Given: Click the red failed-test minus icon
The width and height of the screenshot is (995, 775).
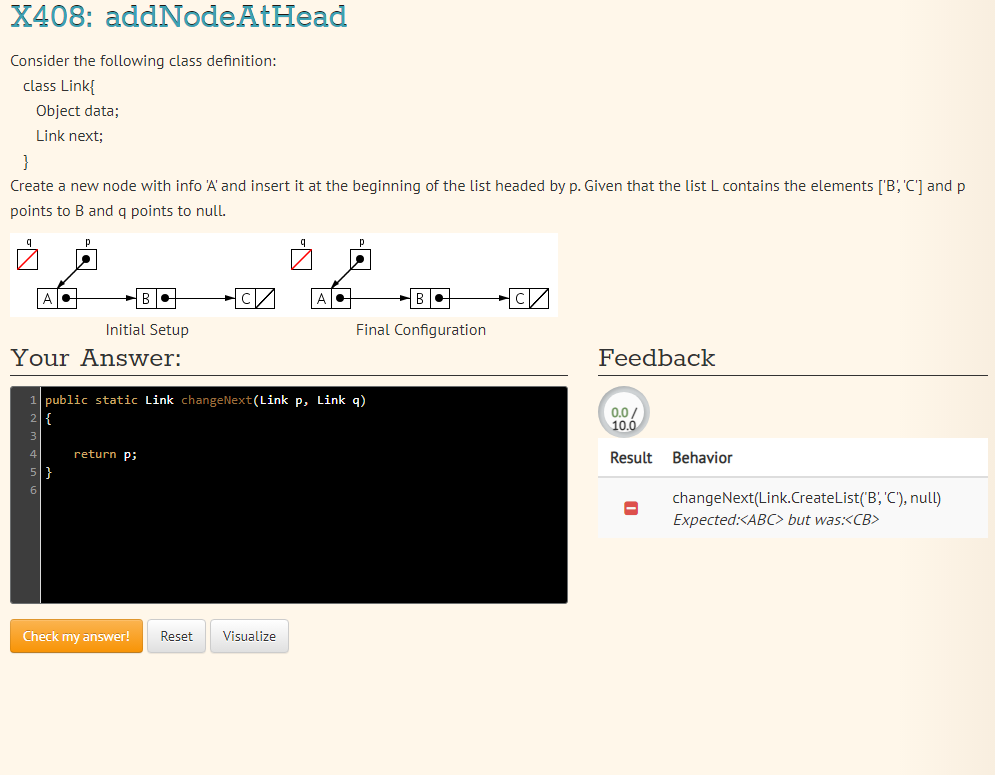Looking at the screenshot, I should click(x=630, y=508).
